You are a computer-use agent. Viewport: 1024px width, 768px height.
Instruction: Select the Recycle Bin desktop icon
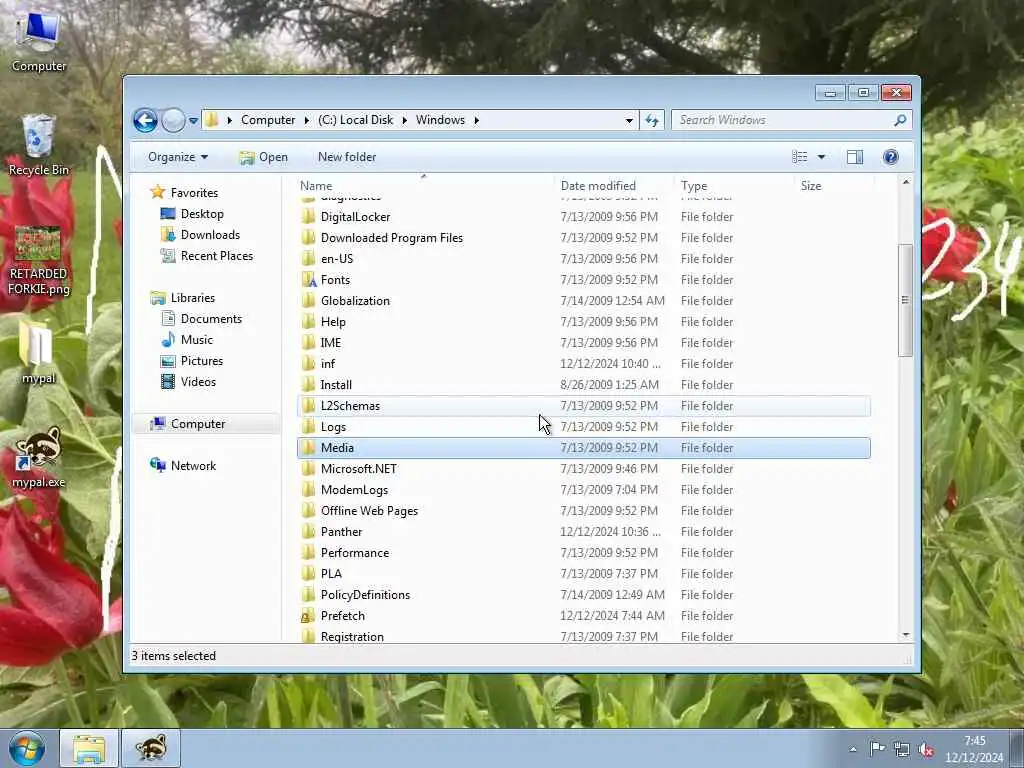point(39,136)
